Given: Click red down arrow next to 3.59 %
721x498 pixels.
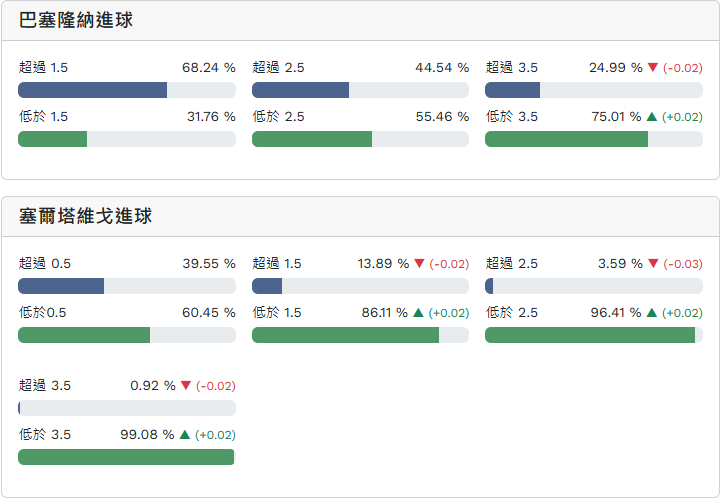Looking at the screenshot, I should (x=653, y=264).
